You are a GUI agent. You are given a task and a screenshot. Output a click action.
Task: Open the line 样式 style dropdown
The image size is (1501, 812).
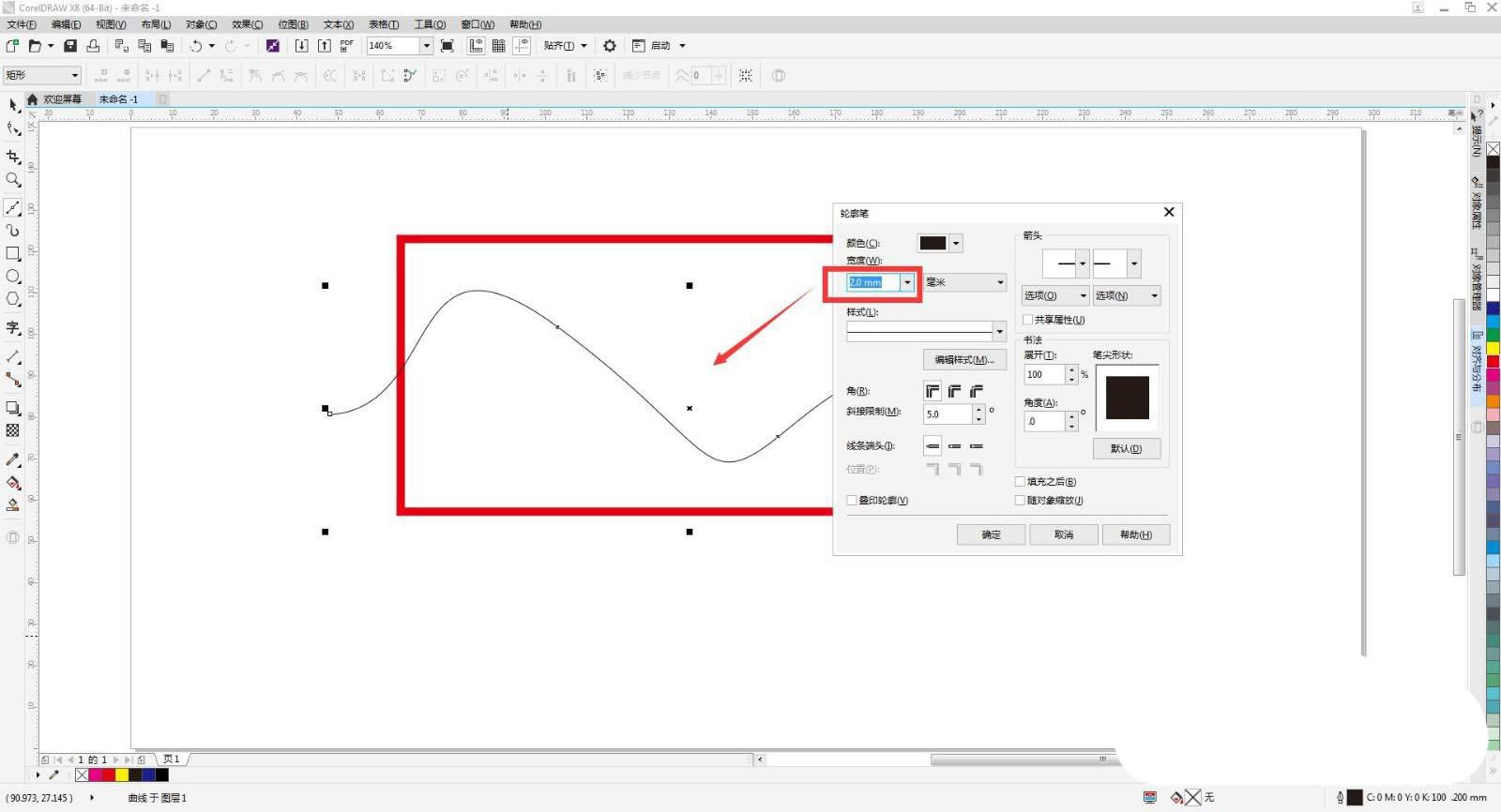tap(999, 331)
